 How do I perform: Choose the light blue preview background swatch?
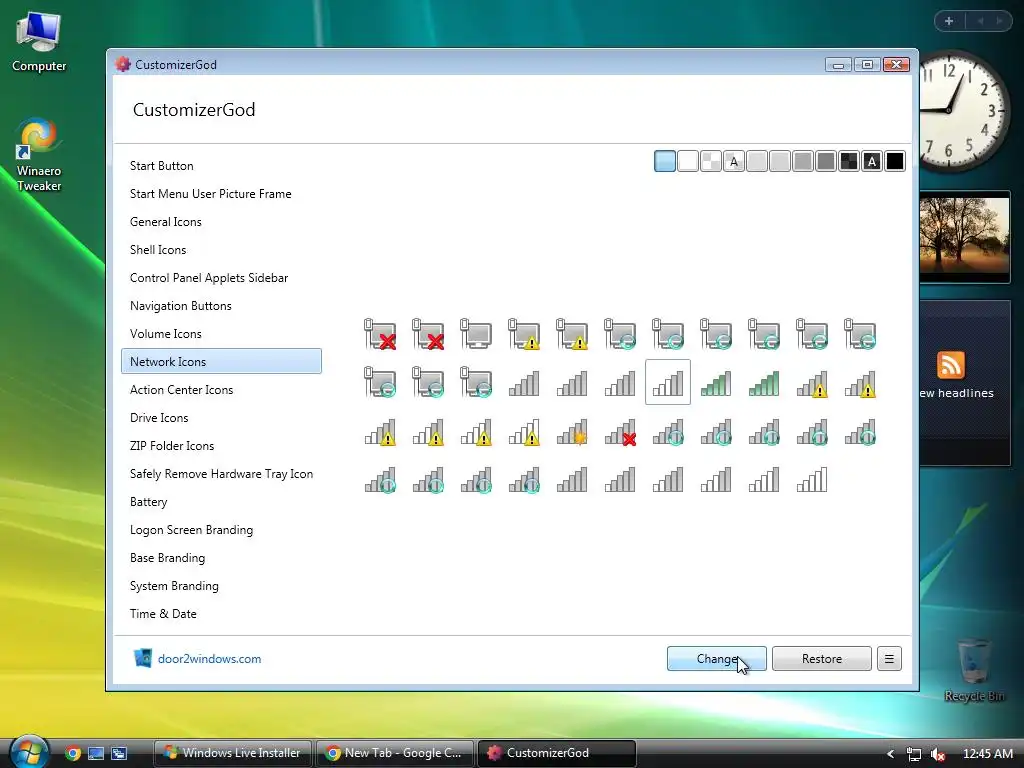[x=665, y=161]
